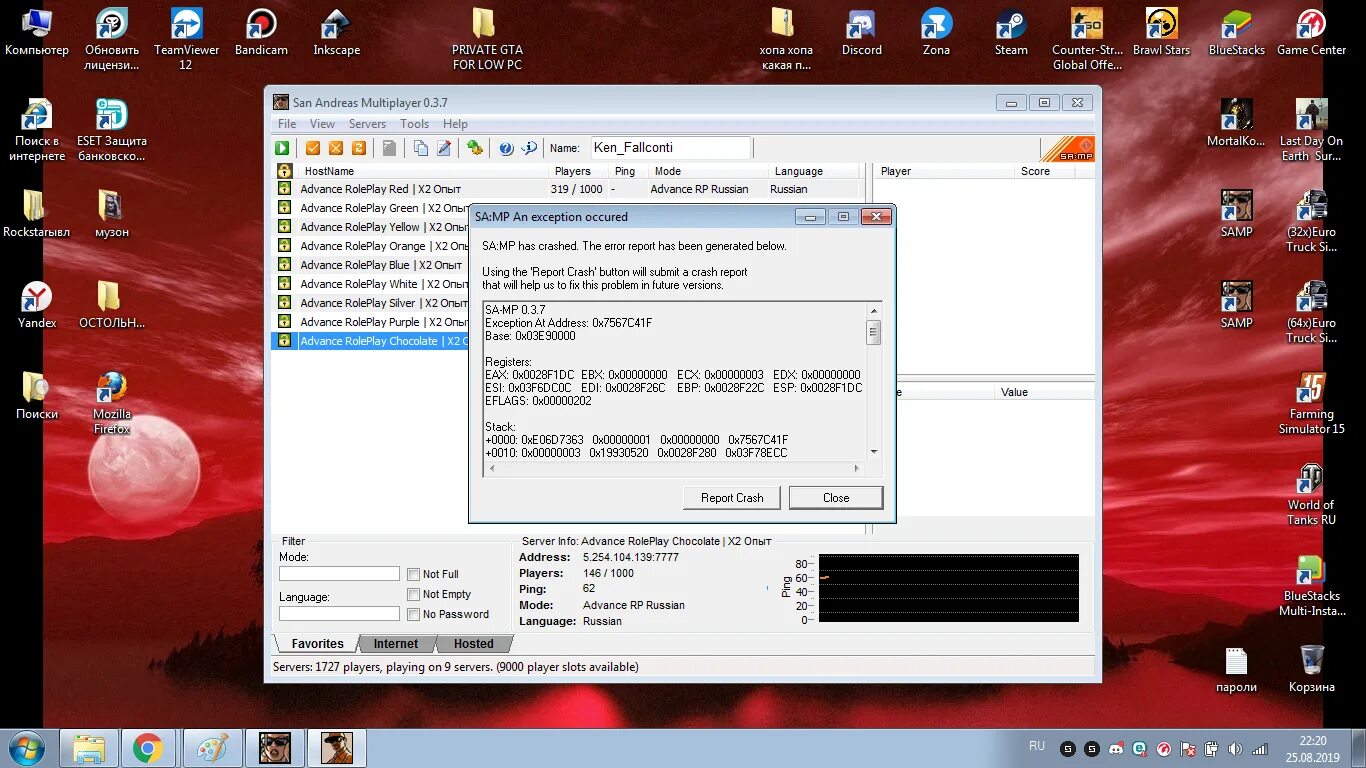Click lock icon of Advance RolePlay Red
The width and height of the screenshot is (1366, 768).
(x=284, y=189)
